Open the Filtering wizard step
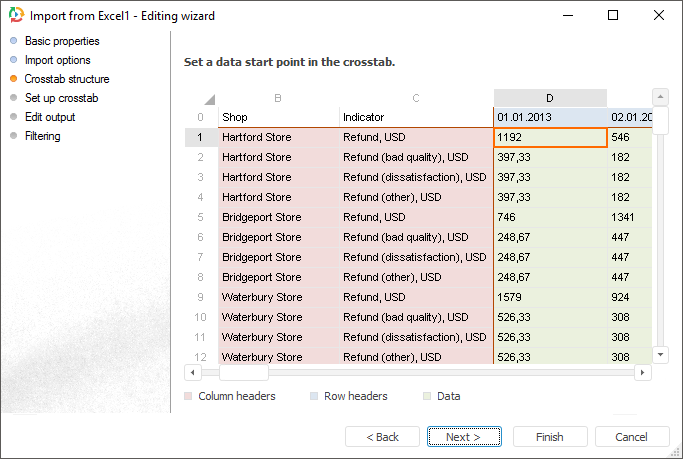The width and height of the screenshot is (683, 459). (42, 136)
